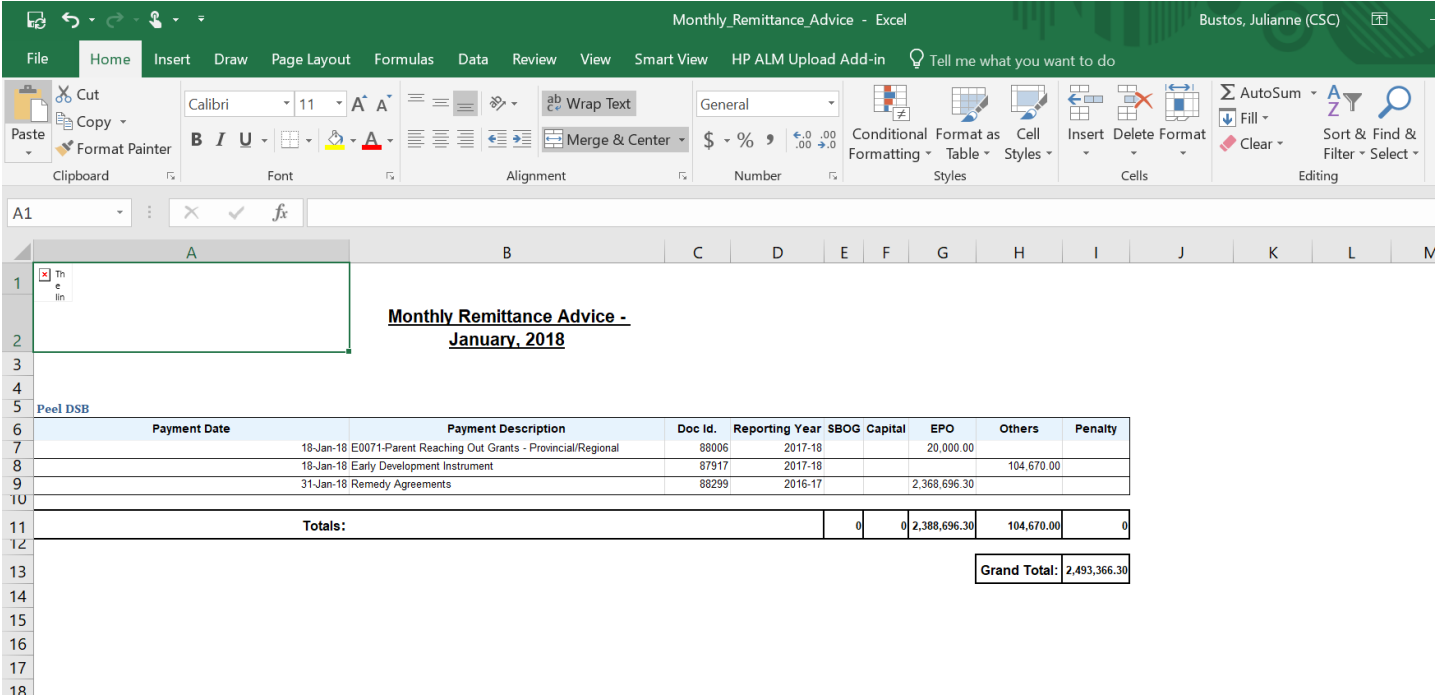The image size is (1437, 696).
Task: Click the Increase Font Size icon
Action: (x=359, y=104)
